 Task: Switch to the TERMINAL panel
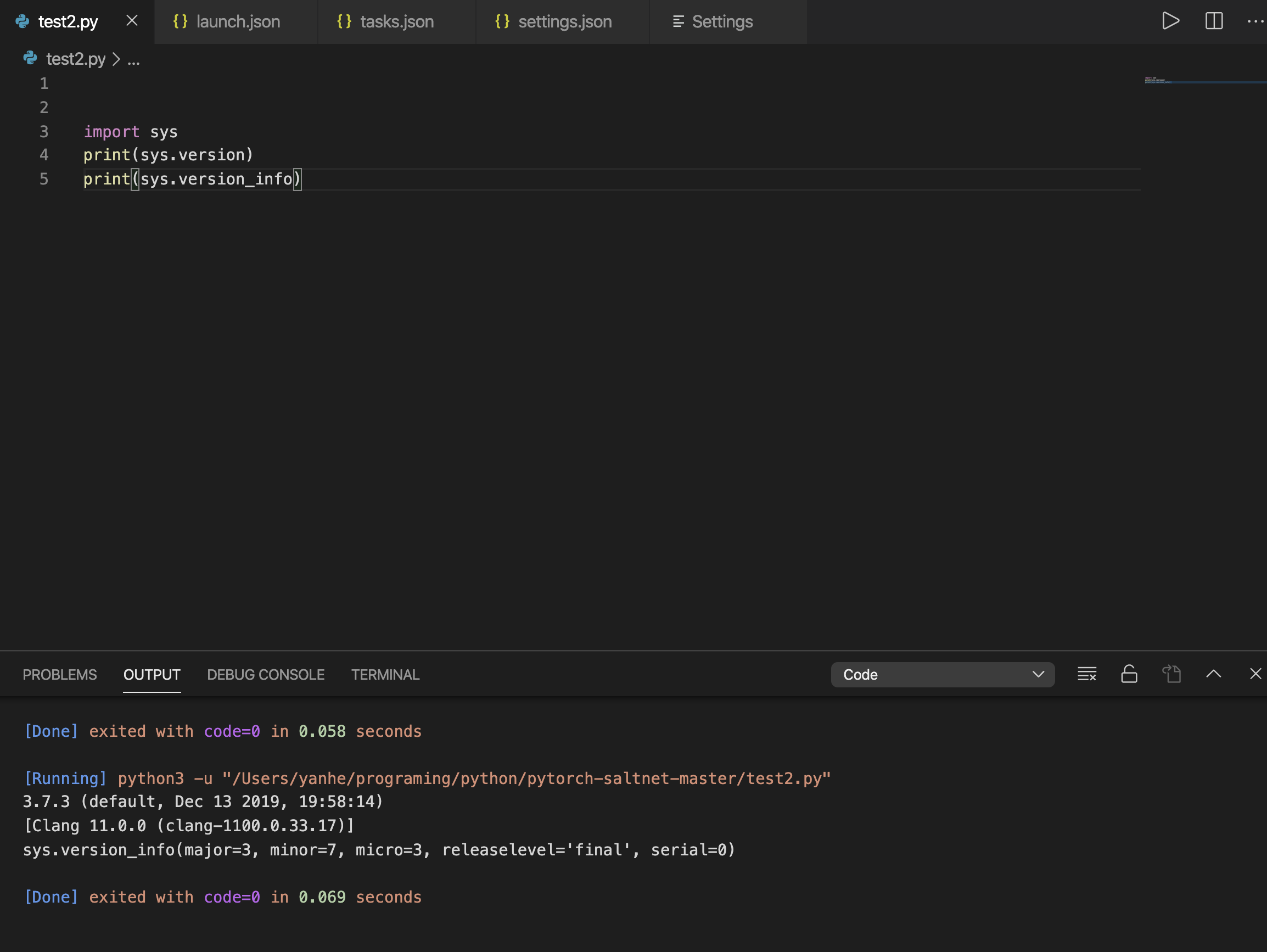point(385,675)
